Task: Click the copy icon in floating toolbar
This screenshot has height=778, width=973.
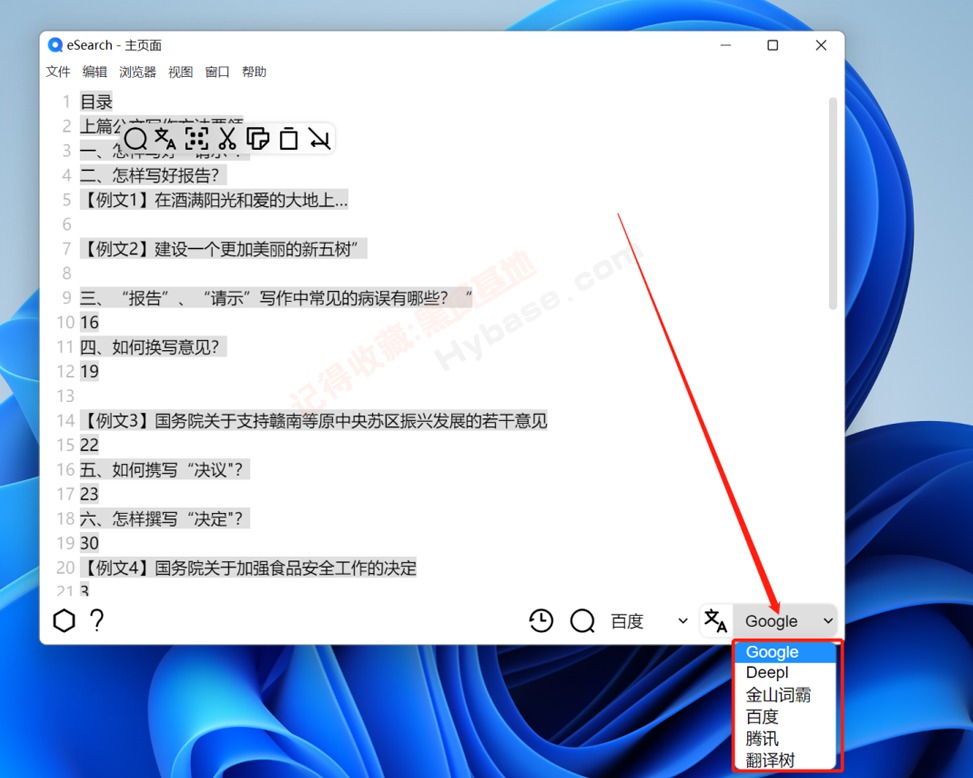Action: click(258, 138)
